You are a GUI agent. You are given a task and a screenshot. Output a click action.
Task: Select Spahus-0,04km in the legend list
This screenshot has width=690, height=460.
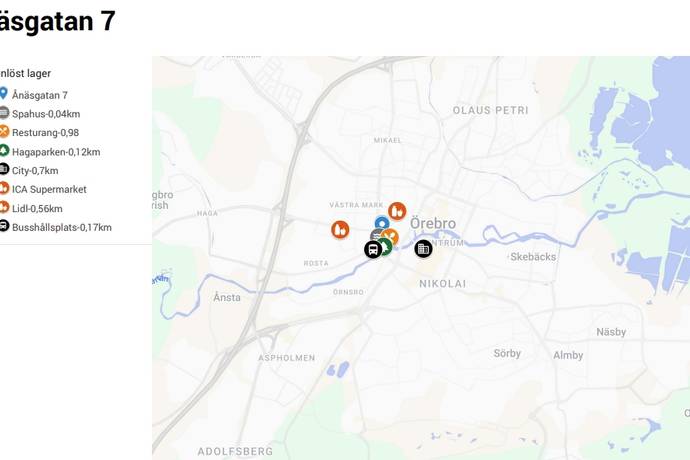pos(46,114)
